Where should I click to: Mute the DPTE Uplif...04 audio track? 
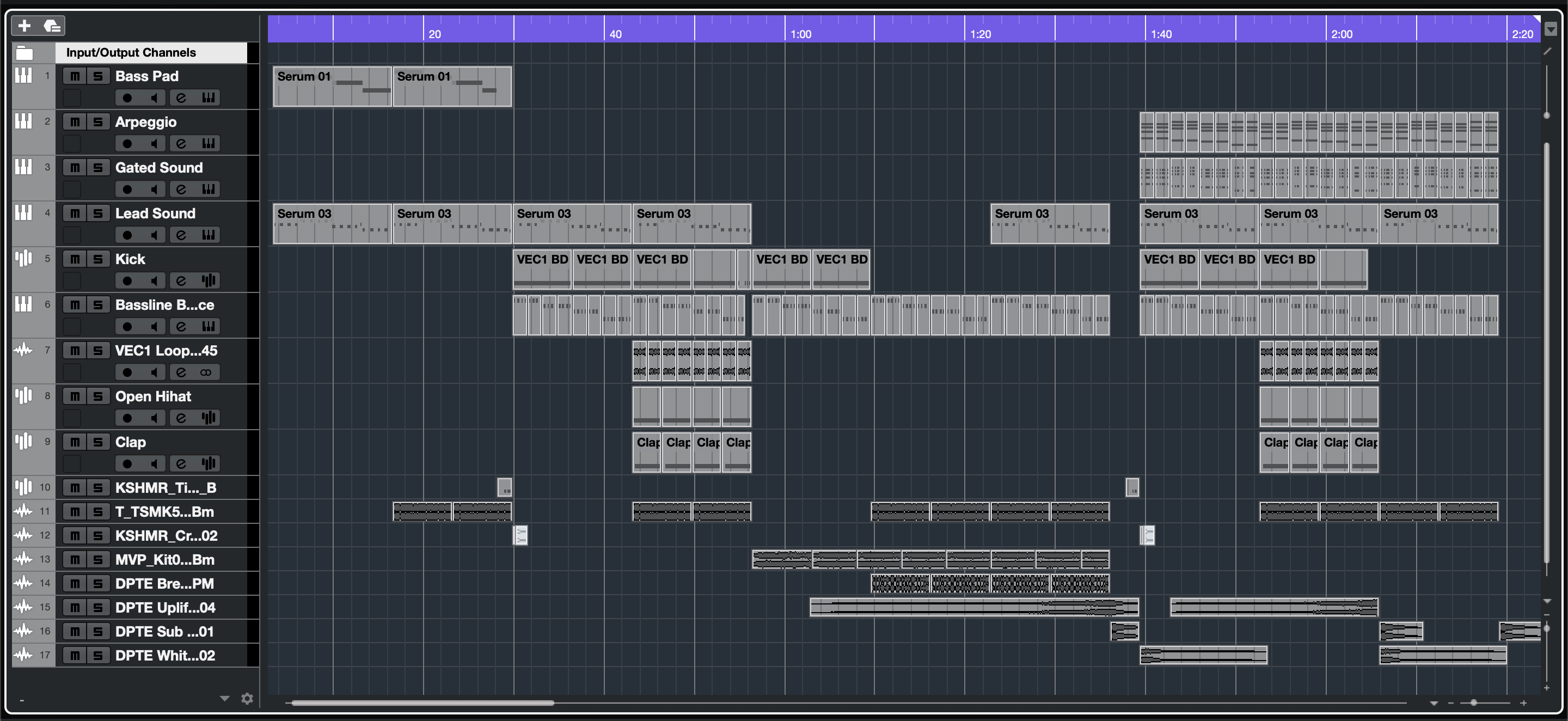coord(75,607)
